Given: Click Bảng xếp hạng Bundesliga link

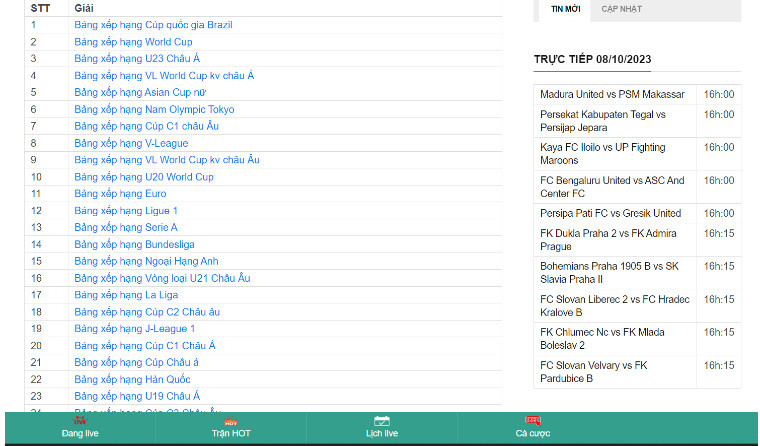Looking at the screenshot, I should [134, 244].
